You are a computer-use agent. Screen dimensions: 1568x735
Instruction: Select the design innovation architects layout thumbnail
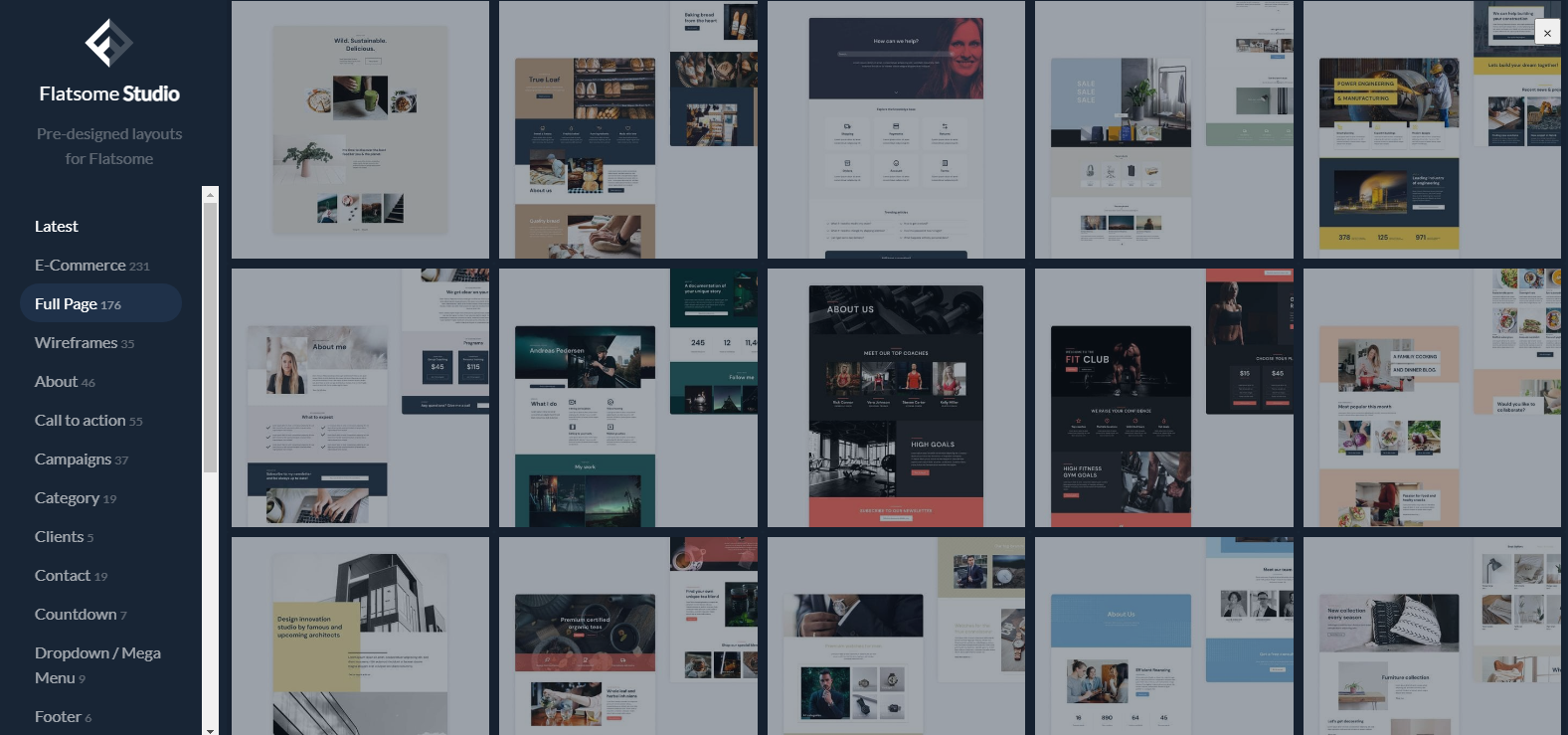(x=360, y=637)
